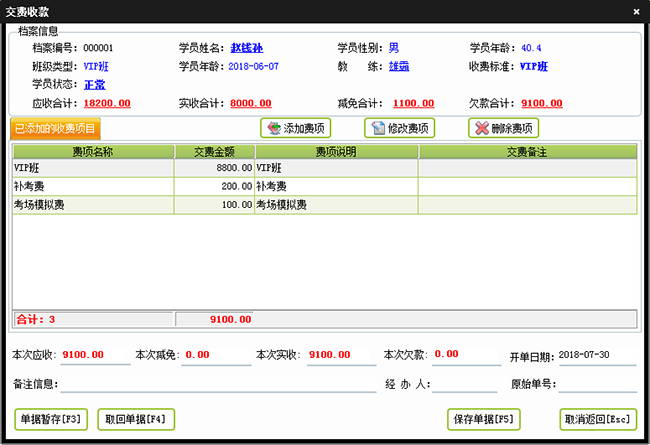Click the 开单日期 date field

[596, 355]
